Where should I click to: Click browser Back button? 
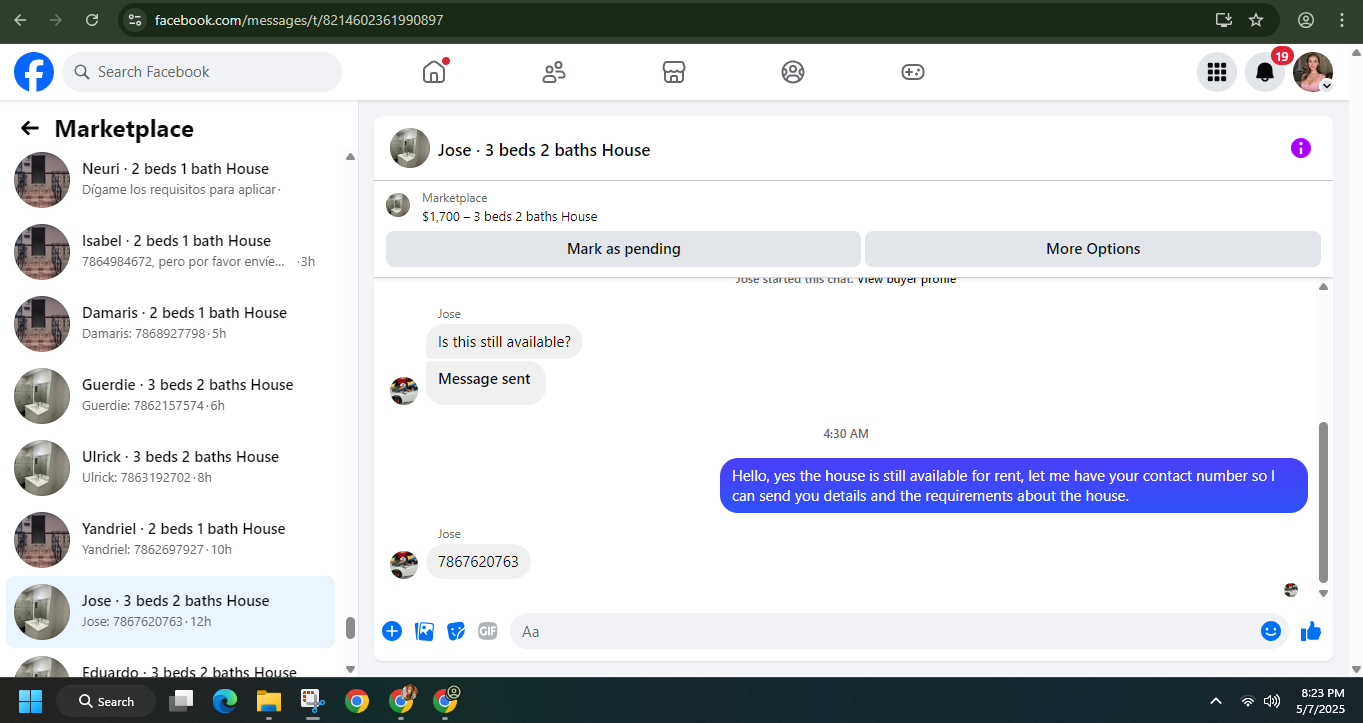(20, 20)
